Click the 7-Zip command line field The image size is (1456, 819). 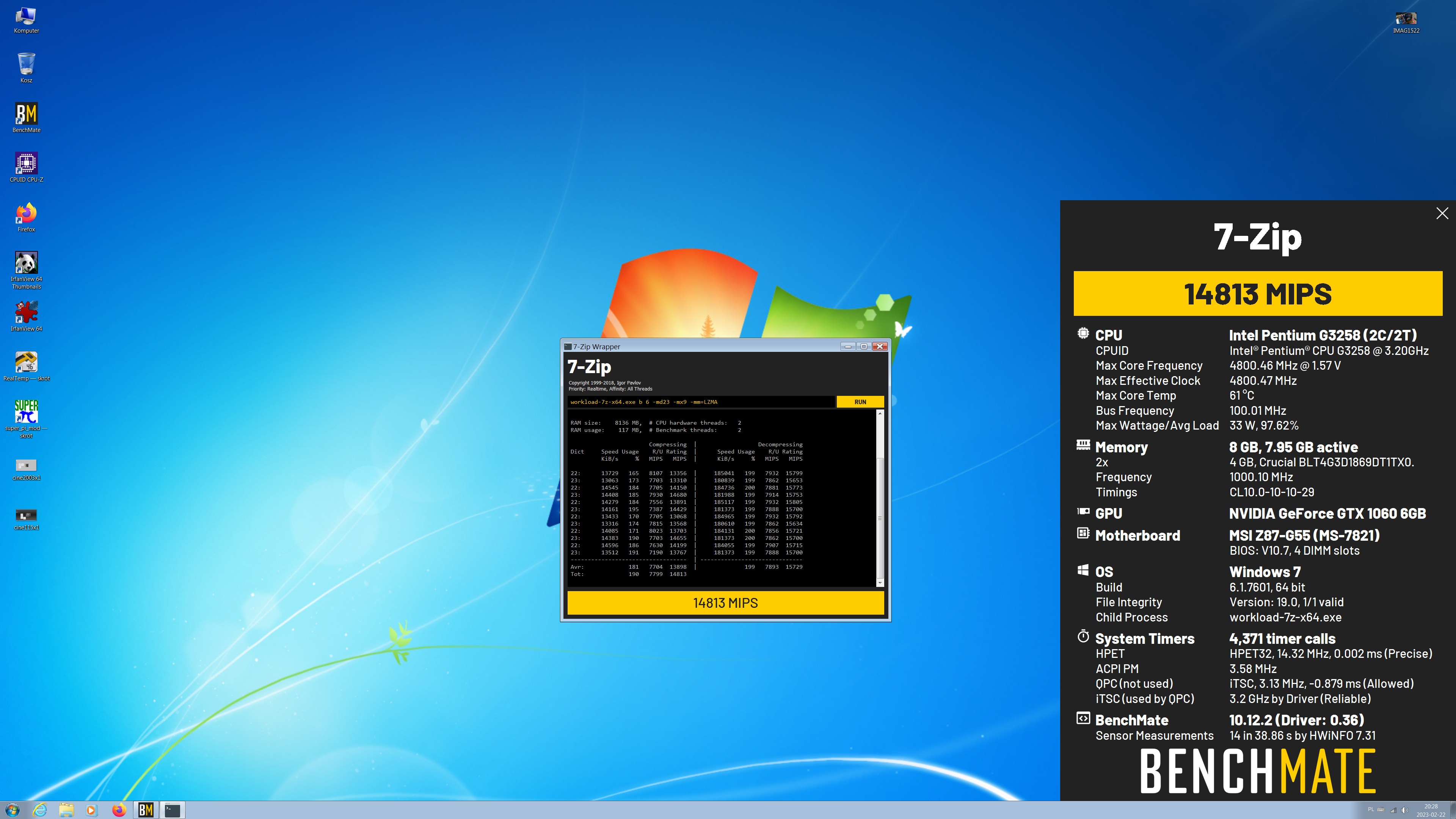700,402
